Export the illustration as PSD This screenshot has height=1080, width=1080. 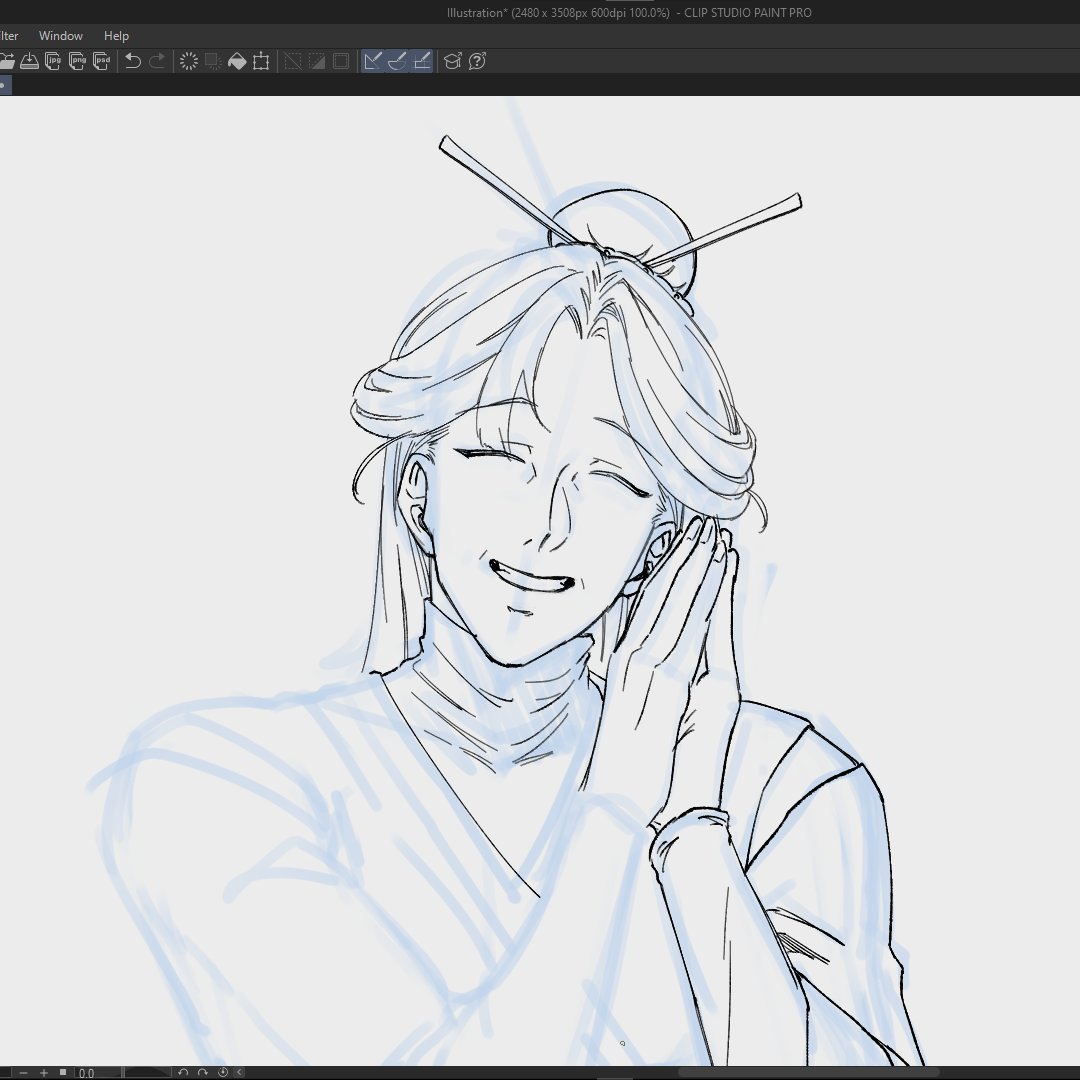[x=101, y=61]
